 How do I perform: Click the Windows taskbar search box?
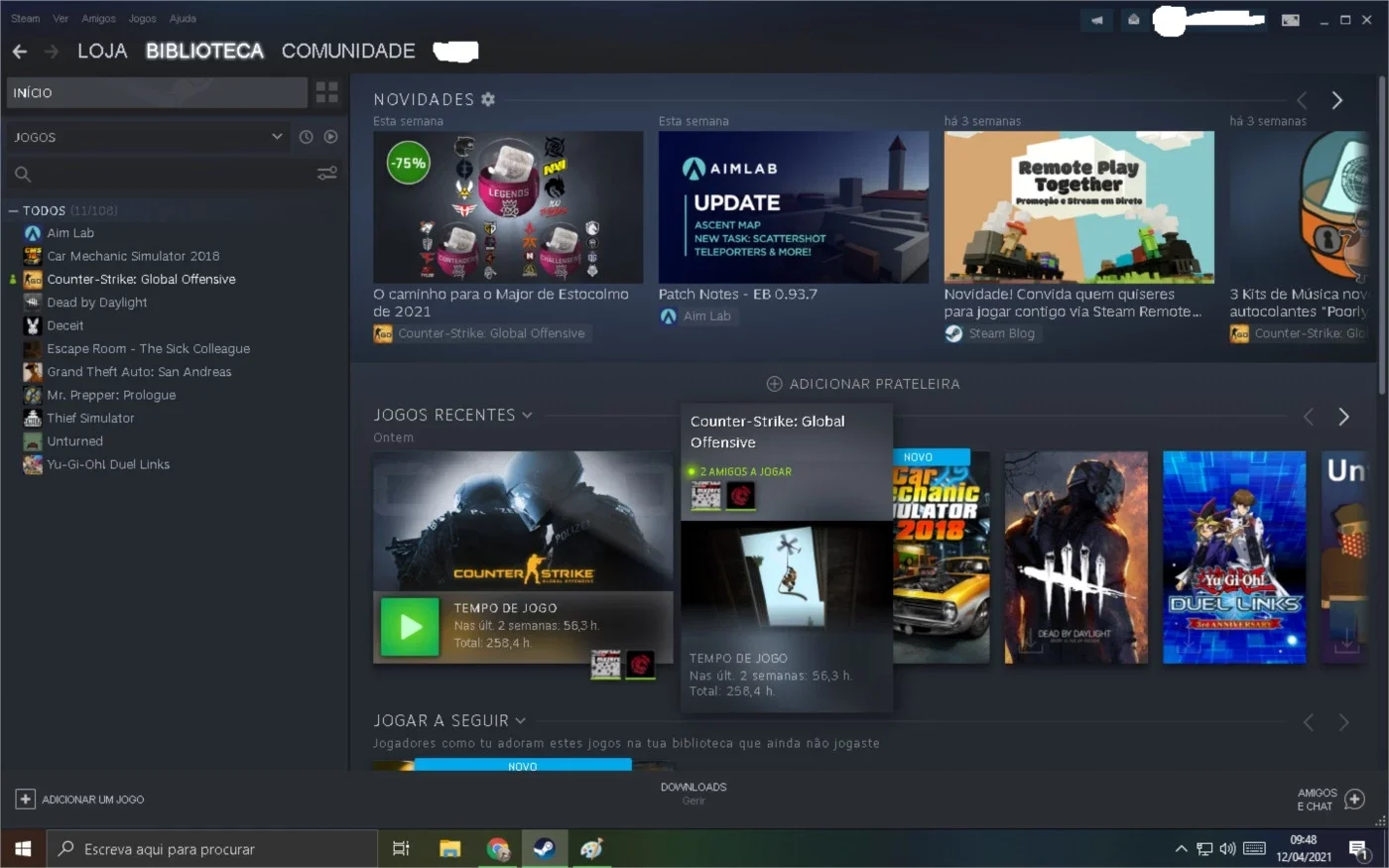pos(211,849)
